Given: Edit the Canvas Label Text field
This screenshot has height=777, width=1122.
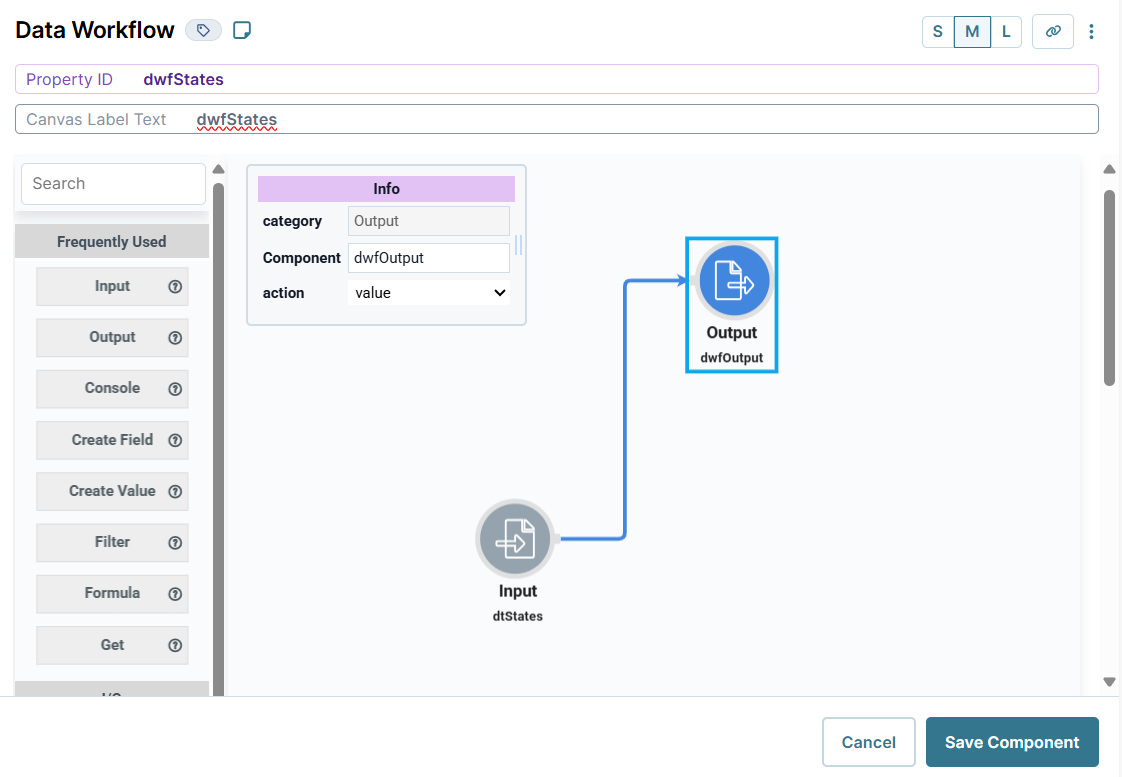Looking at the screenshot, I should click(x=557, y=119).
